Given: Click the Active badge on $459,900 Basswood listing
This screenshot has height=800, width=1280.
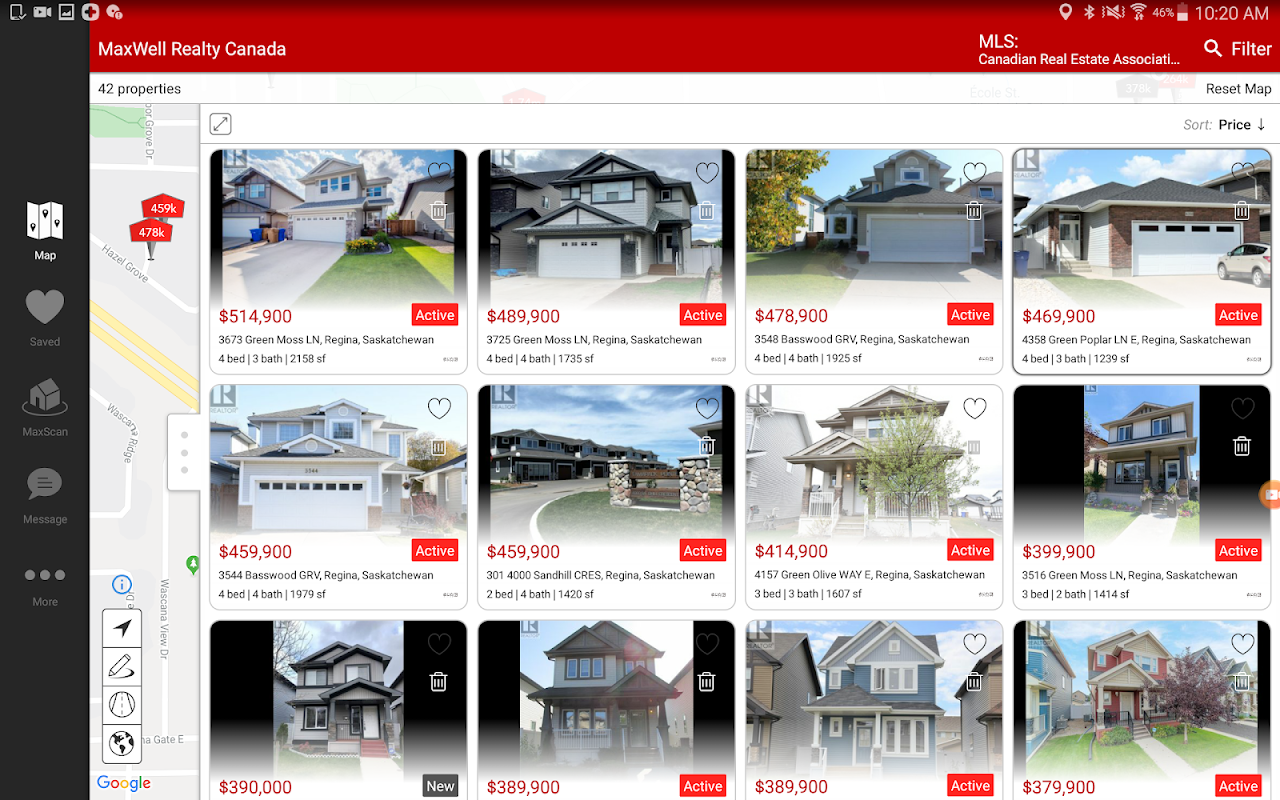Looking at the screenshot, I should 435,551.
